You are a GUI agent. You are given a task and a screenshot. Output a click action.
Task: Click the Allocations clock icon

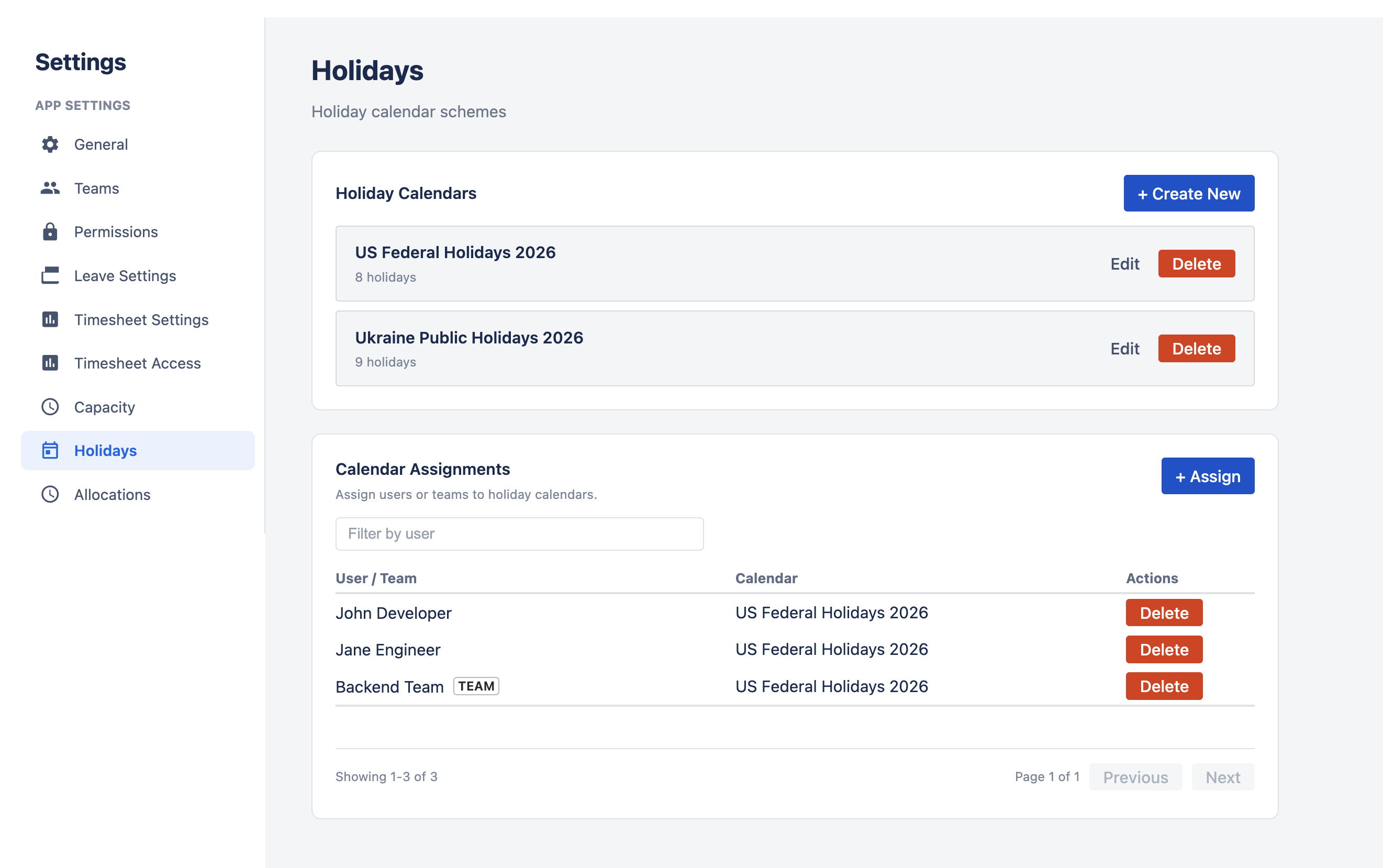click(50, 494)
